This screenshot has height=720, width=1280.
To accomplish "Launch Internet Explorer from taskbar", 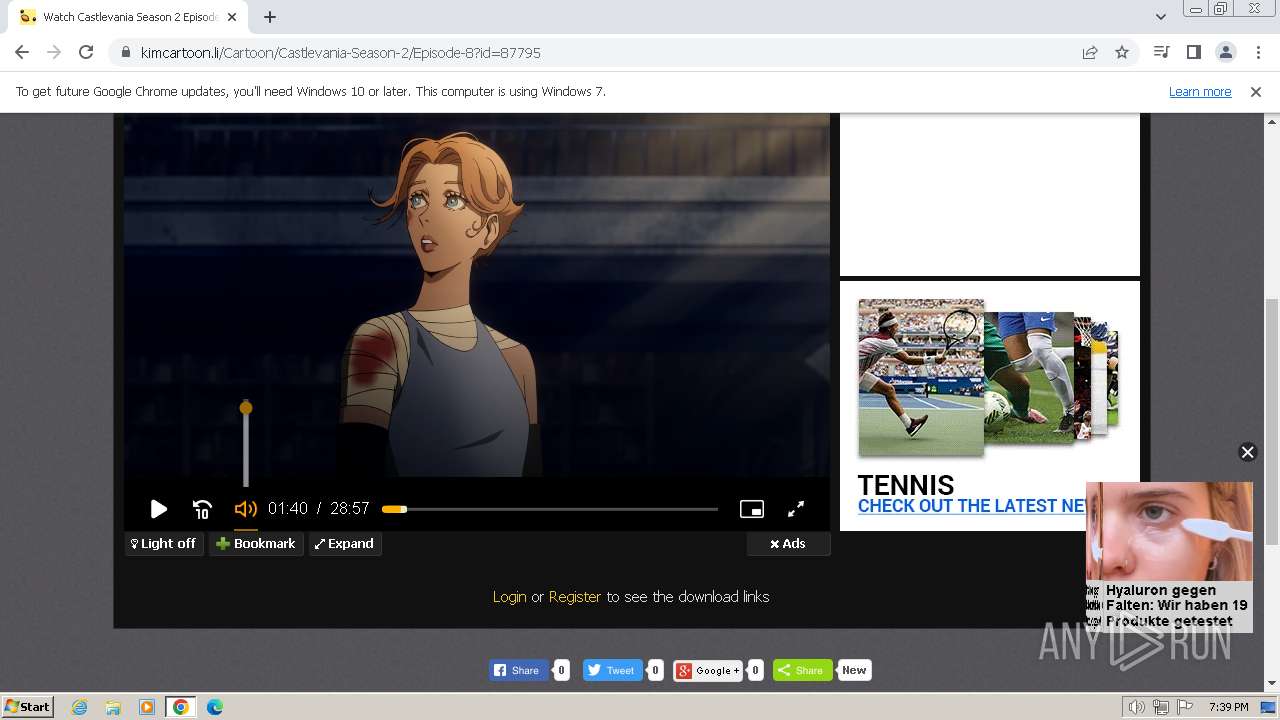I will coord(79,707).
